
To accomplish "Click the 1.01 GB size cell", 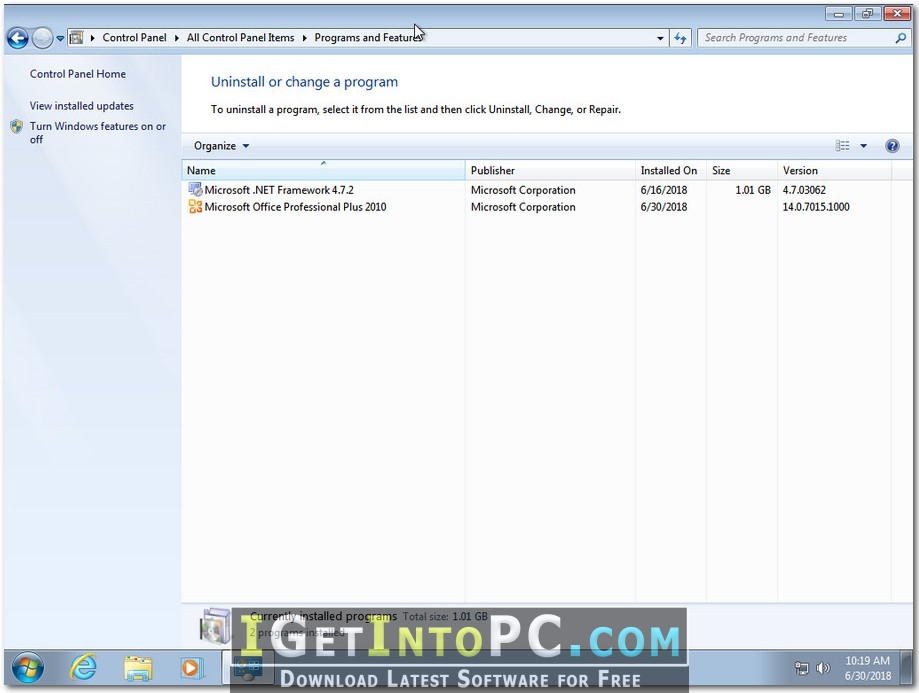I will pyautogui.click(x=753, y=190).
